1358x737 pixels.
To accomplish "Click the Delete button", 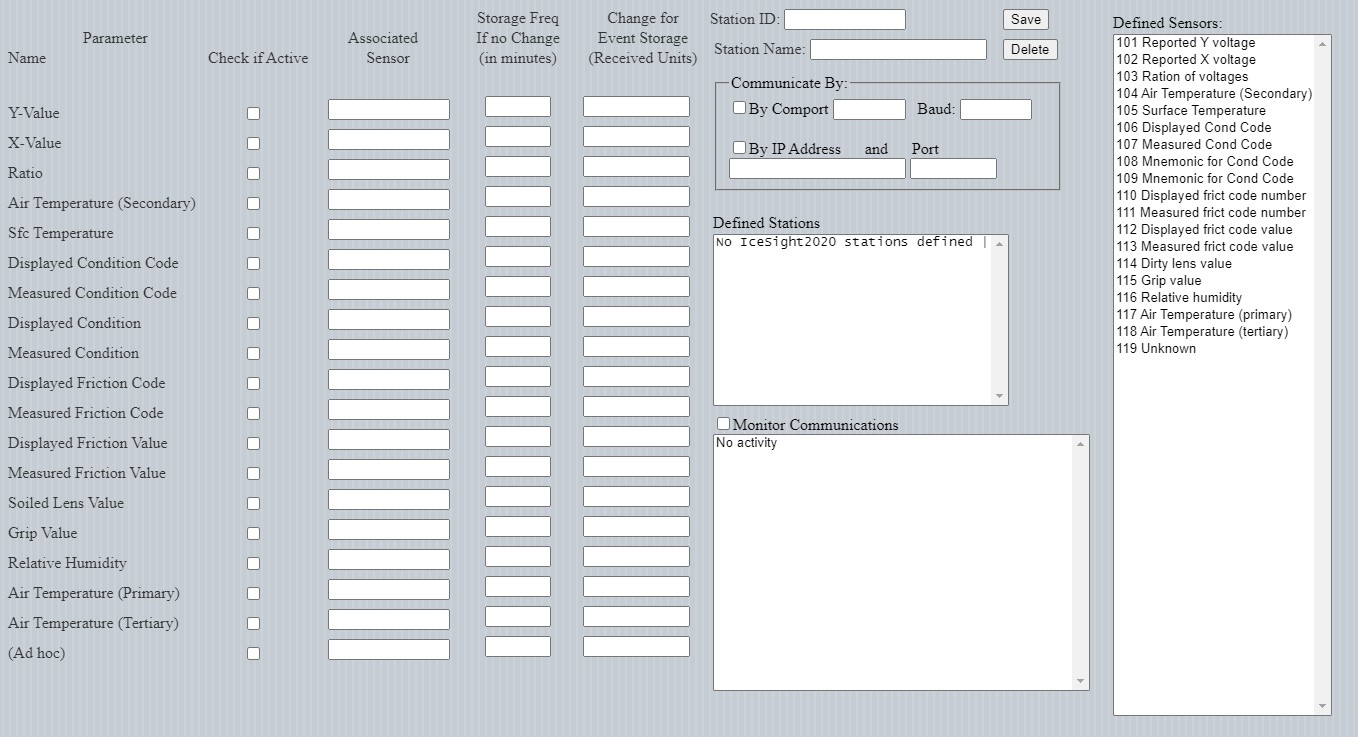I will (x=1029, y=49).
